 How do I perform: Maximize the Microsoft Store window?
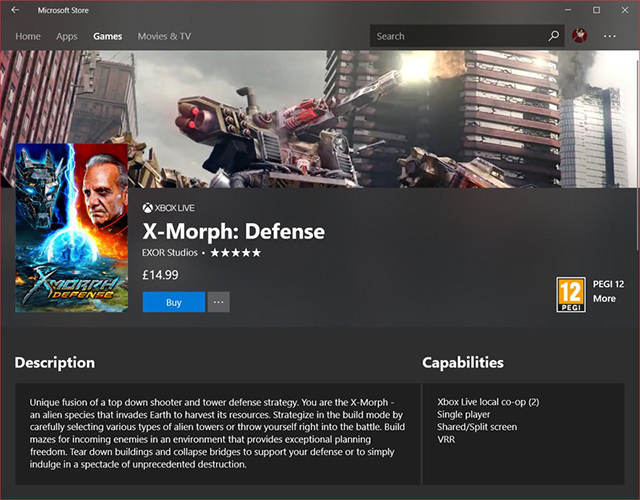(x=596, y=10)
